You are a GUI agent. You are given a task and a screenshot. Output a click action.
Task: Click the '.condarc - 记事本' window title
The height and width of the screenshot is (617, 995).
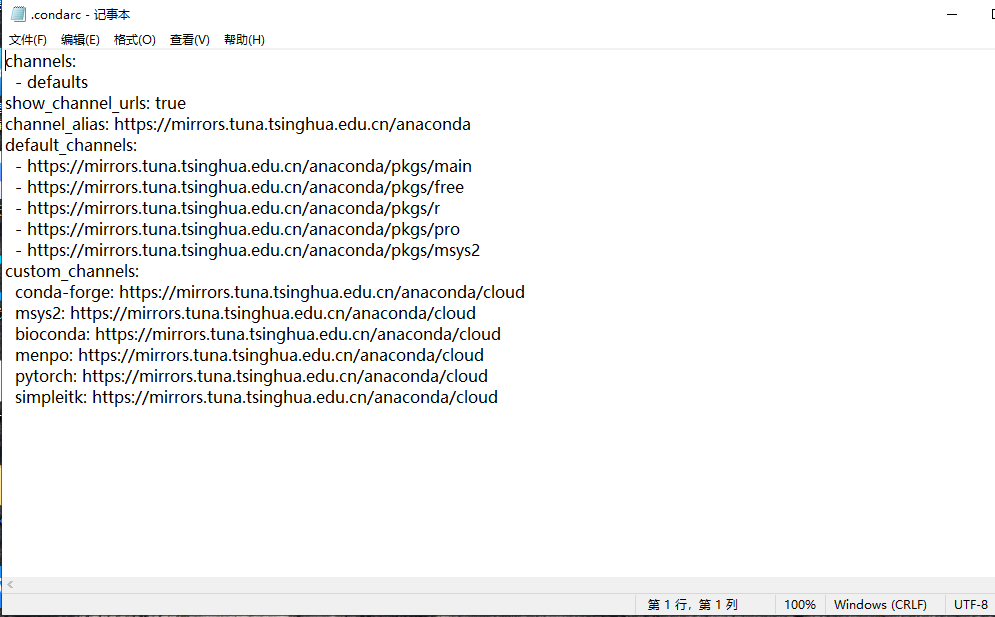81,14
